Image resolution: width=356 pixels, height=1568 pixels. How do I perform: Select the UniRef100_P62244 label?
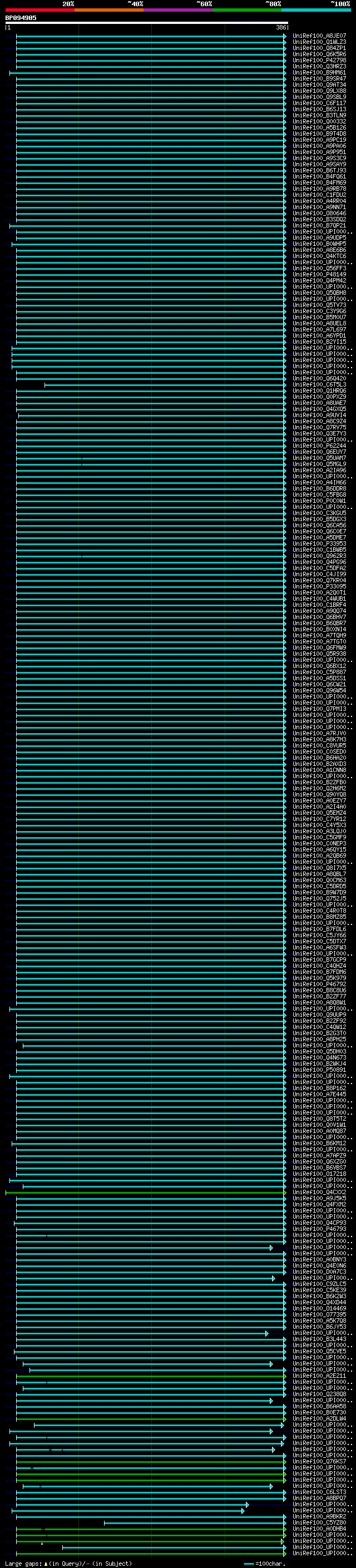click(319, 446)
